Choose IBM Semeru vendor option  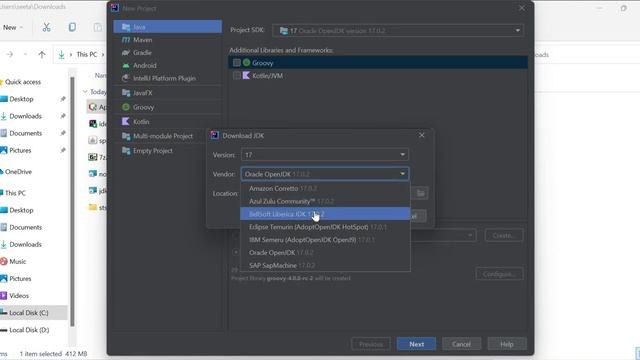(325, 240)
